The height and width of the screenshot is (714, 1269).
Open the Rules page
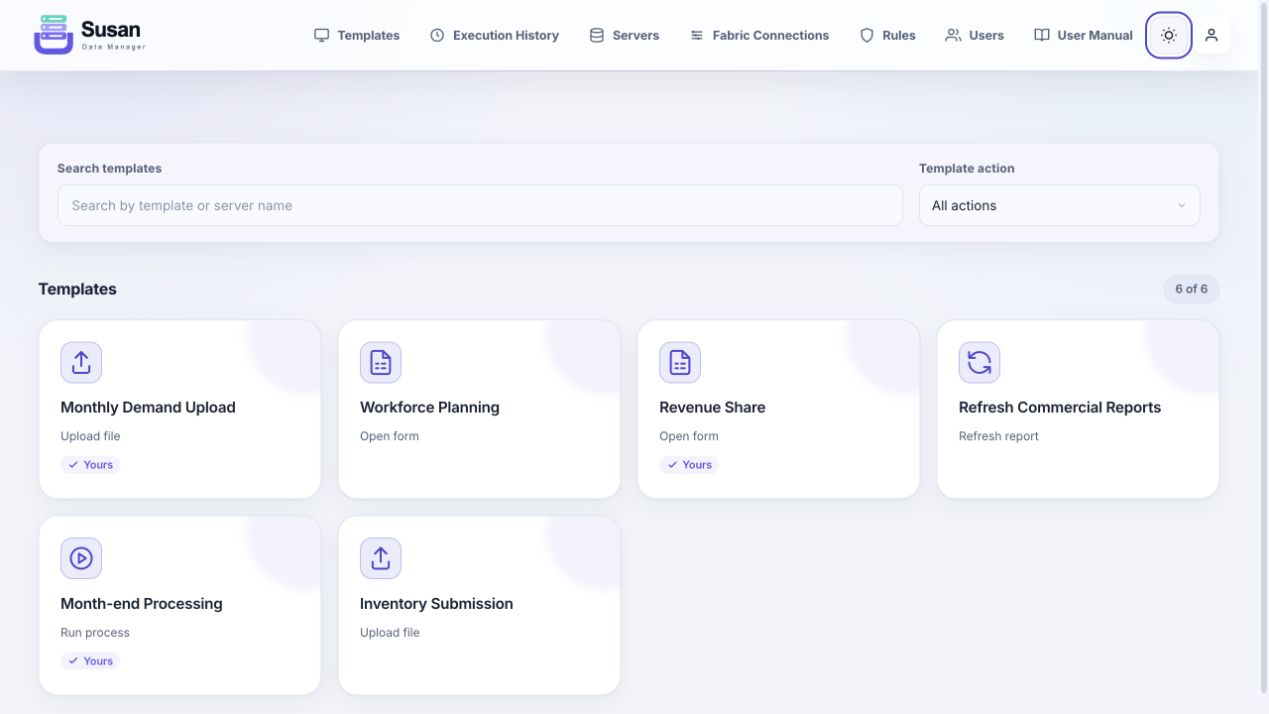coord(888,35)
